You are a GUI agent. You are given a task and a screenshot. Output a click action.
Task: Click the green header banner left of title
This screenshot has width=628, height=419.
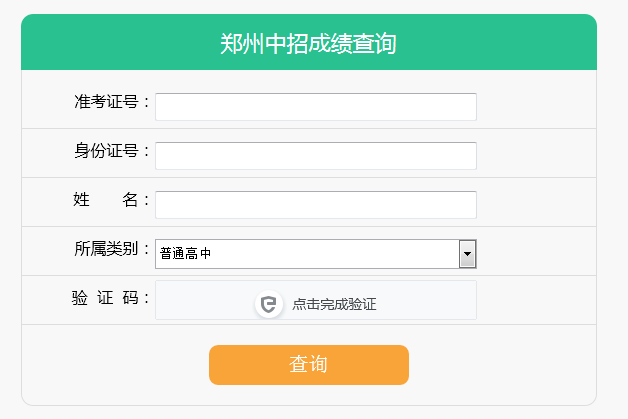point(110,43)
